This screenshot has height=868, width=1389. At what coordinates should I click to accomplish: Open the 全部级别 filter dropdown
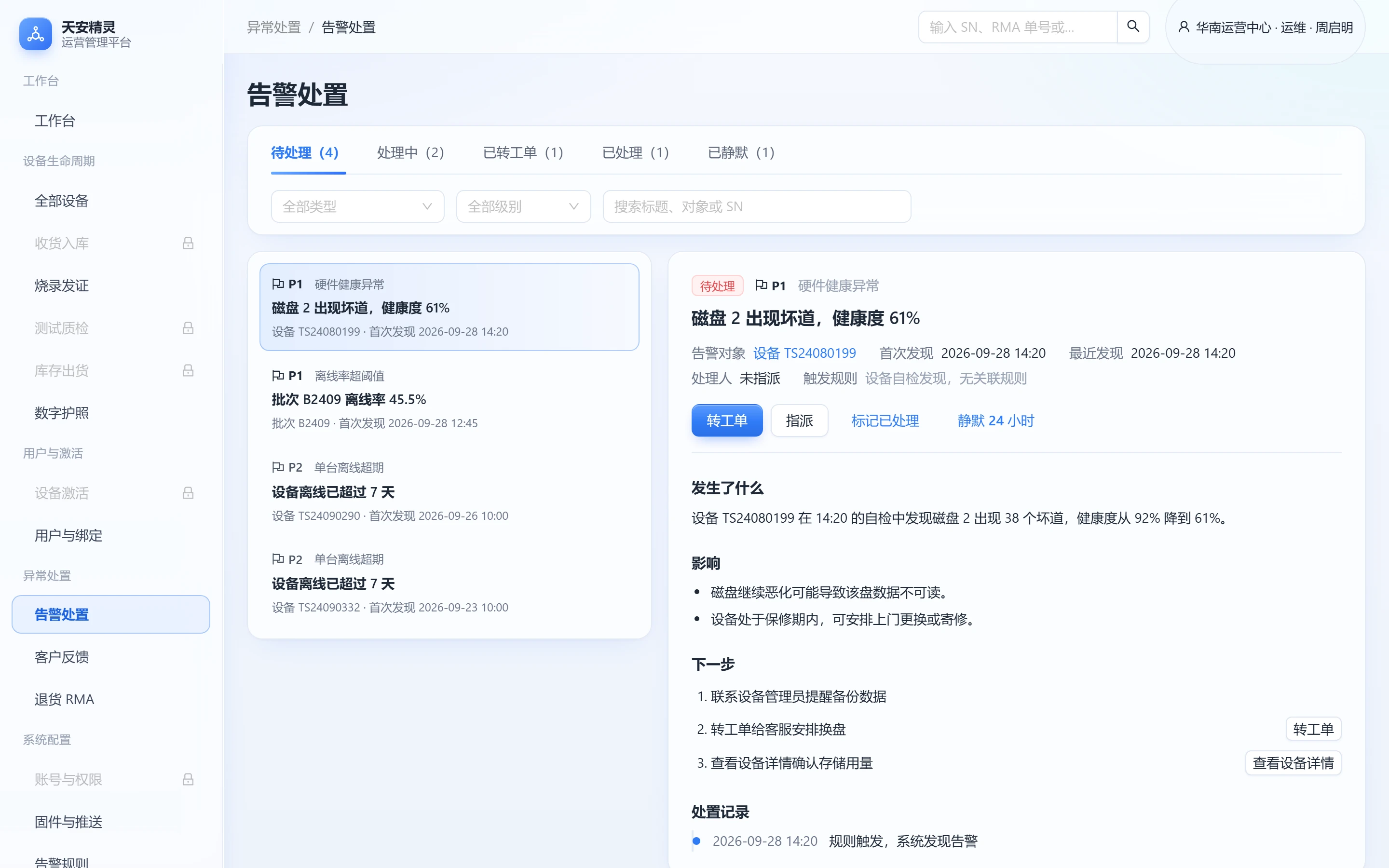(523, 206)
